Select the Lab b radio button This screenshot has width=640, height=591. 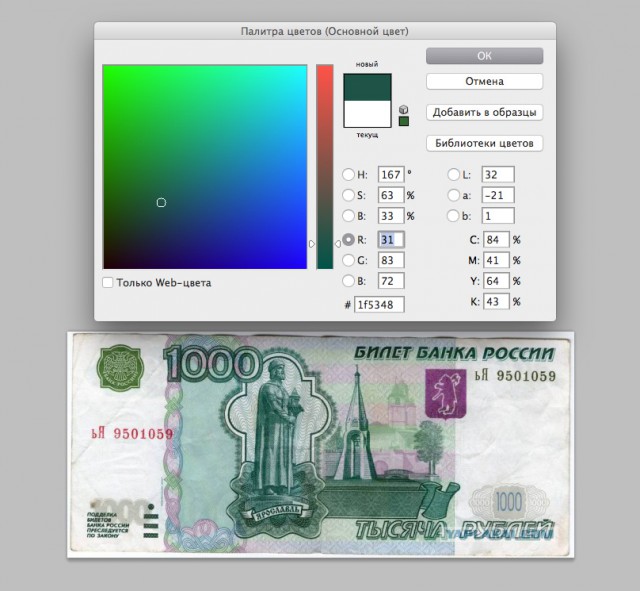click(453, 216)
